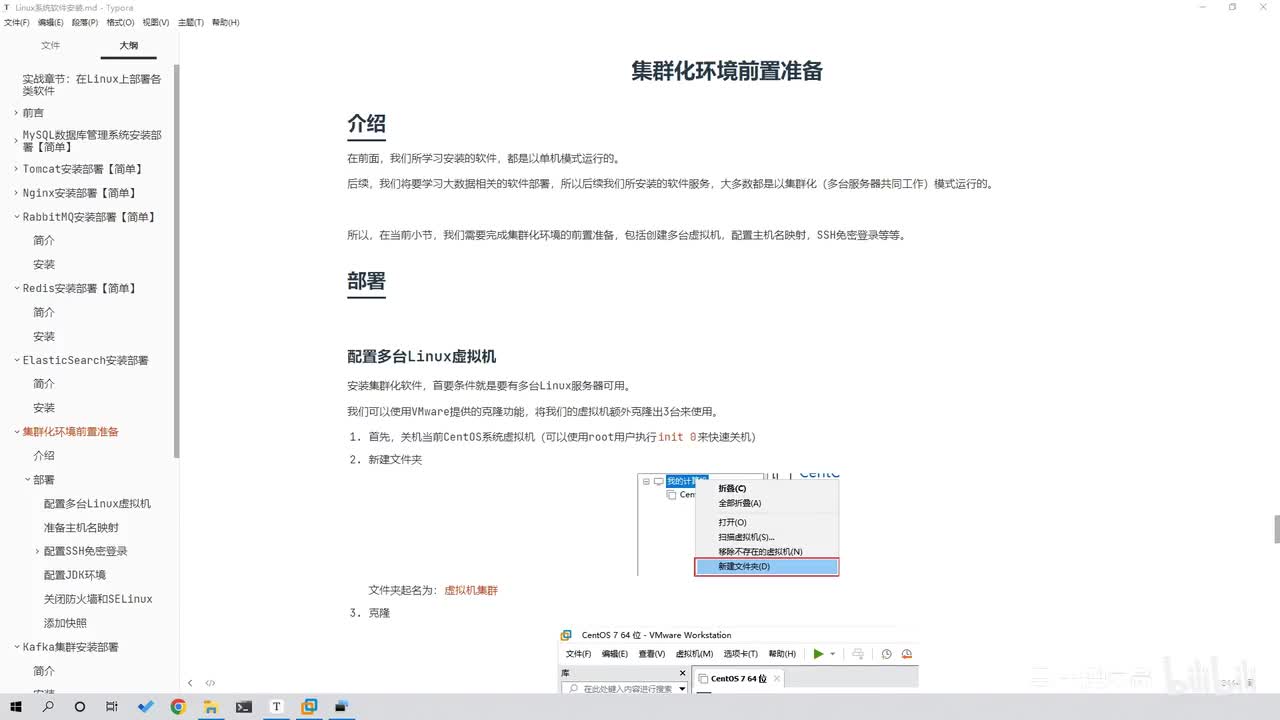The height and width of the screenshot is (720, 1280).
Task: Go to 简介 under ElasticSearch安装部署 in outline
Action: point(44,384)
